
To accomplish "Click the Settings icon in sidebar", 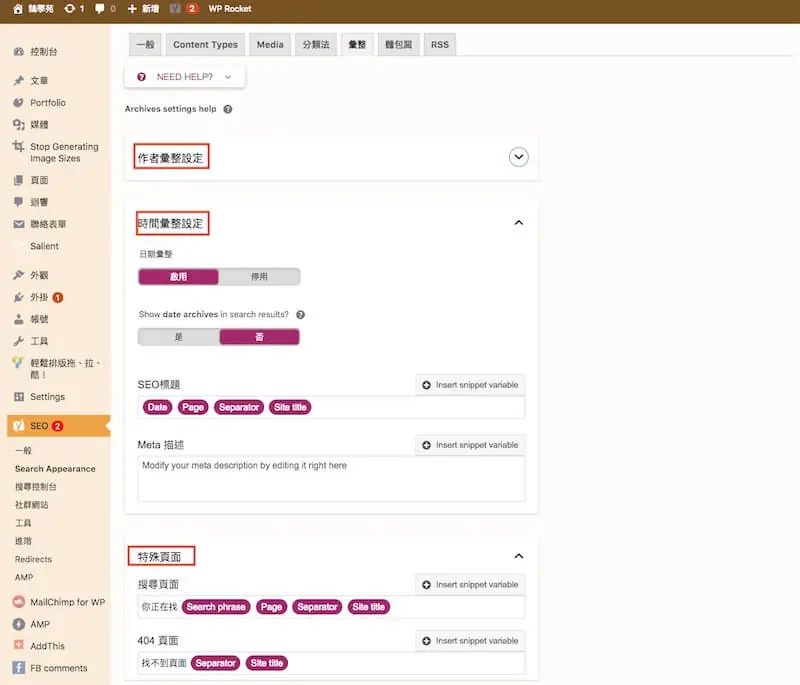I will pyautogui.click(x=19, y=397).
